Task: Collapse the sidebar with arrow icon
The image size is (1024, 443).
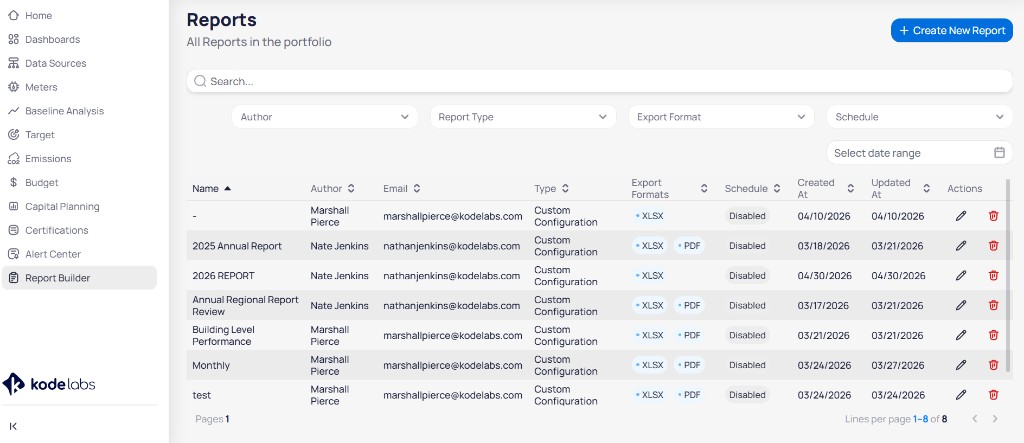Action: point(13,426)
